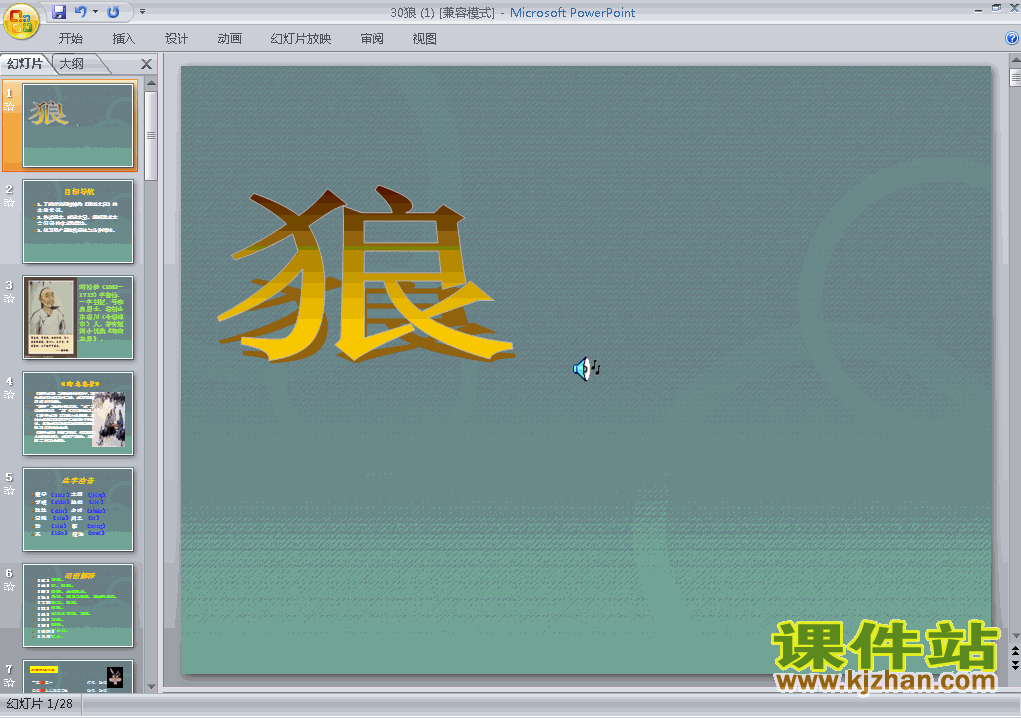Select slide 5 thumbnail 生字注音
Viewport: 1021px width, 718px height.
(x=78, y=509)
